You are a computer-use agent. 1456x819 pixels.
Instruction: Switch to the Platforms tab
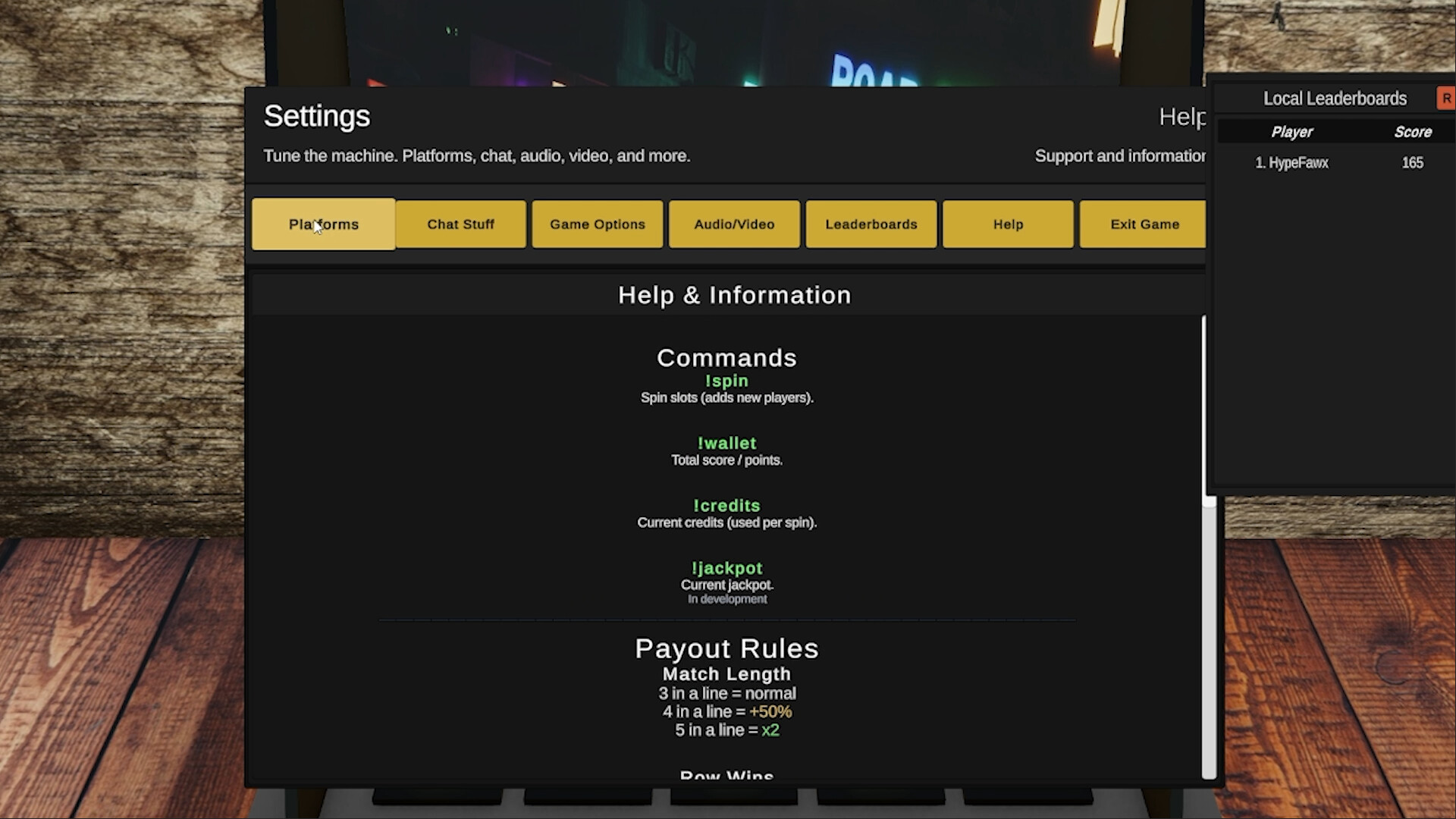tap(323, 224)
